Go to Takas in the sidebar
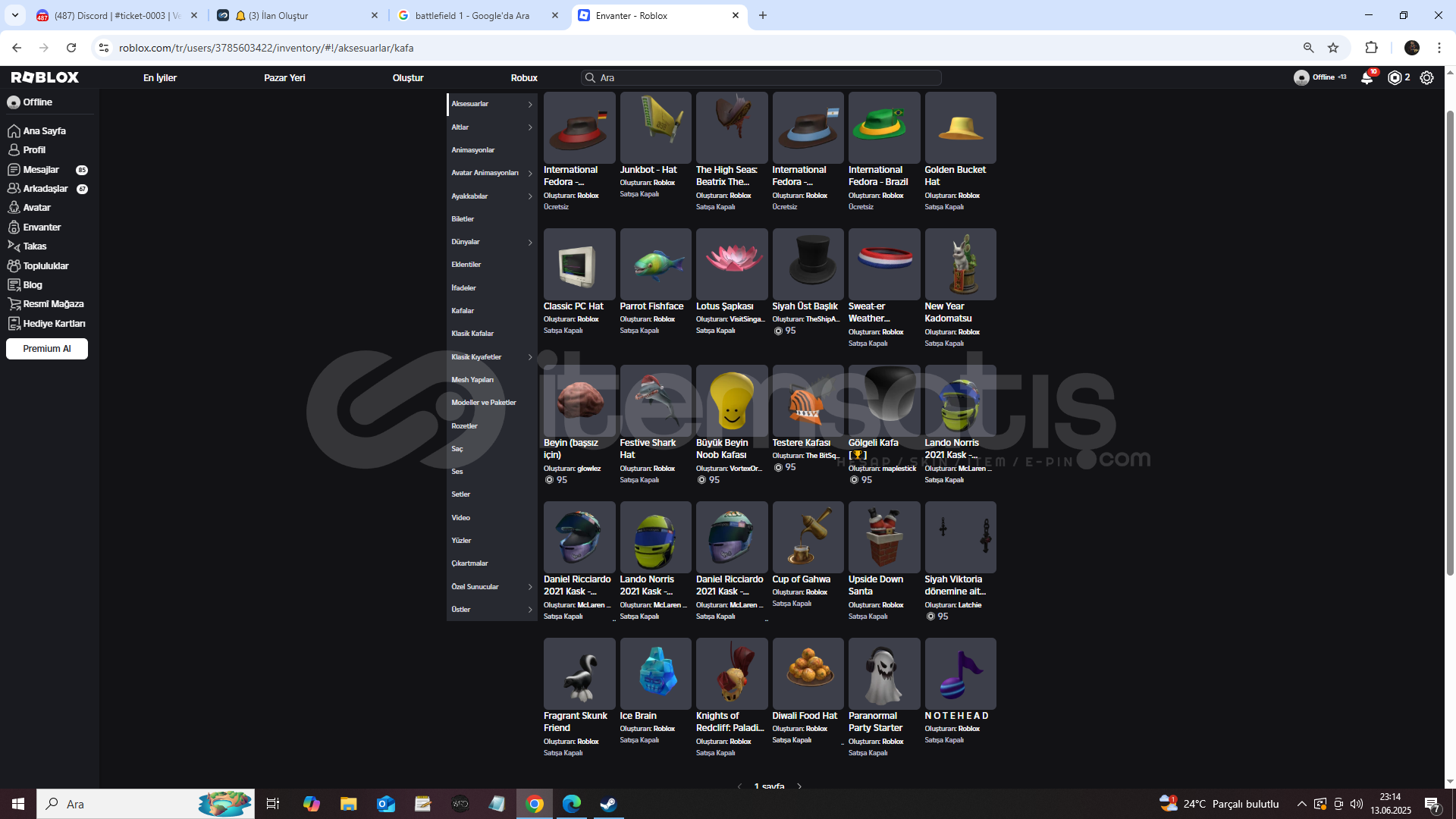The image size is (1456, 819). (34, 246)
